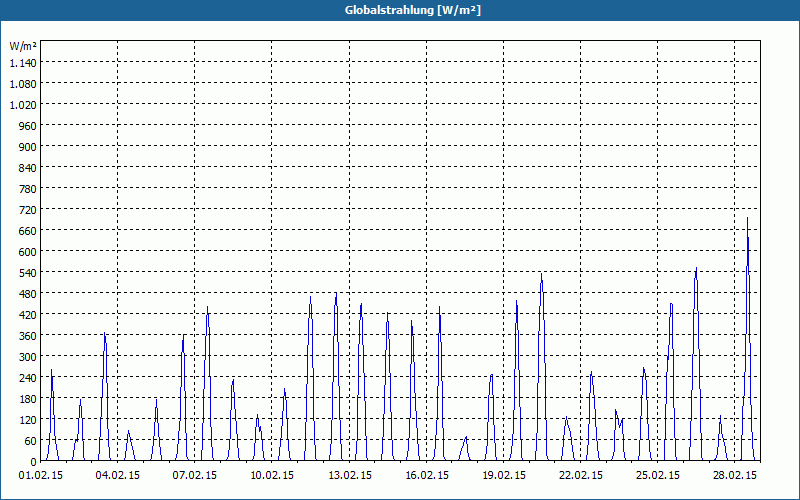This screenshot has width=800, height=500.
Task: Click the 840 y-axis label
Action: click(28, 168)
